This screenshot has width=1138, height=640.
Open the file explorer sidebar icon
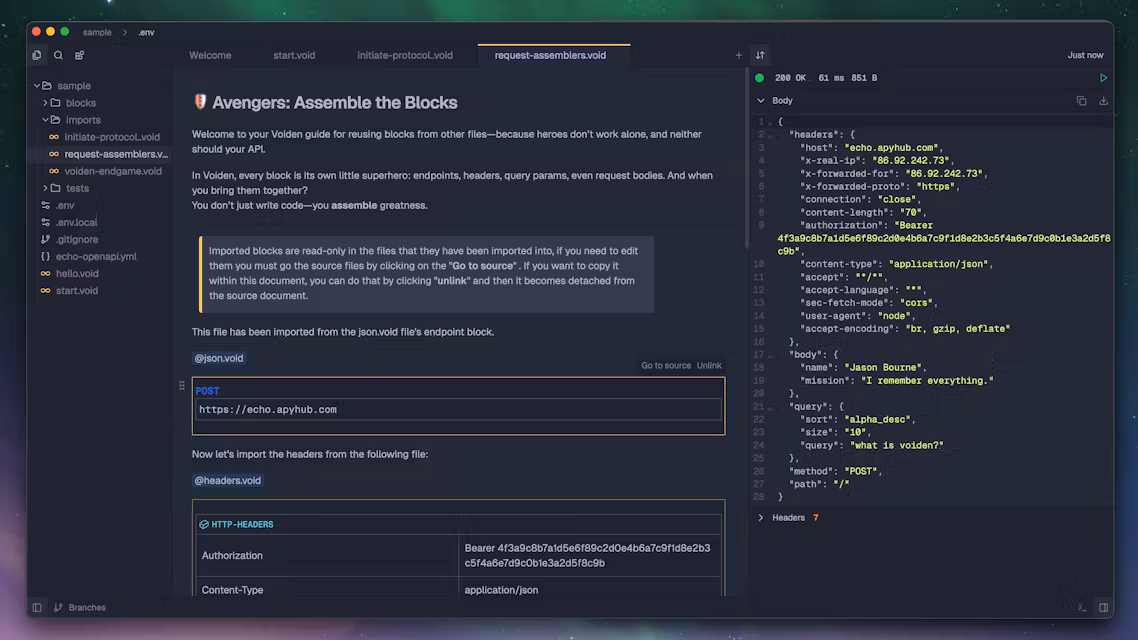coord(37,56)
